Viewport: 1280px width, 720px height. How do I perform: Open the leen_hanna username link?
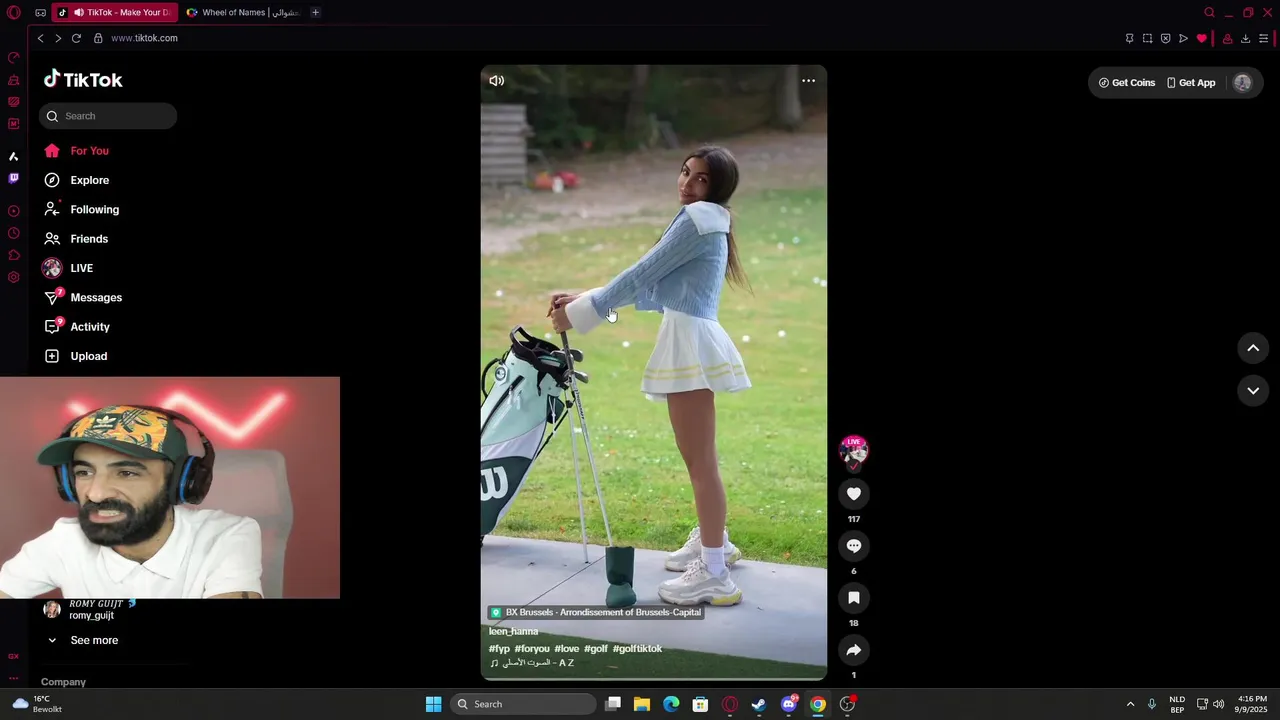point(513,632)
